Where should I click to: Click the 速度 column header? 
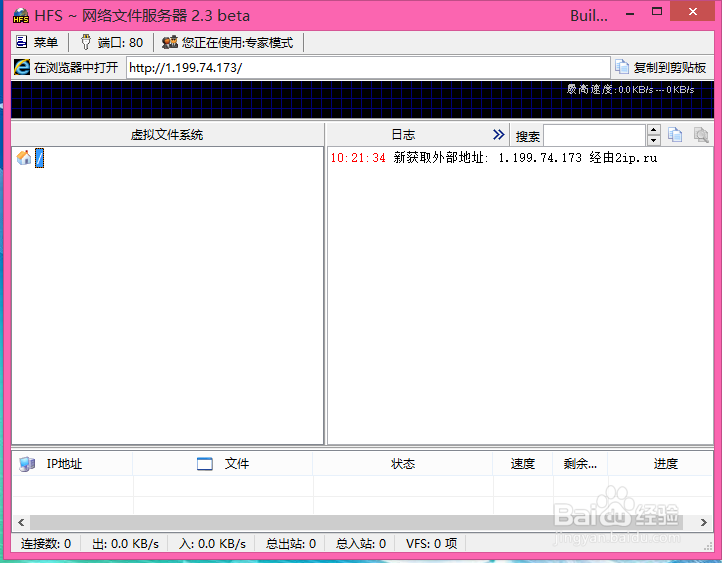click(x=523, y=464)
